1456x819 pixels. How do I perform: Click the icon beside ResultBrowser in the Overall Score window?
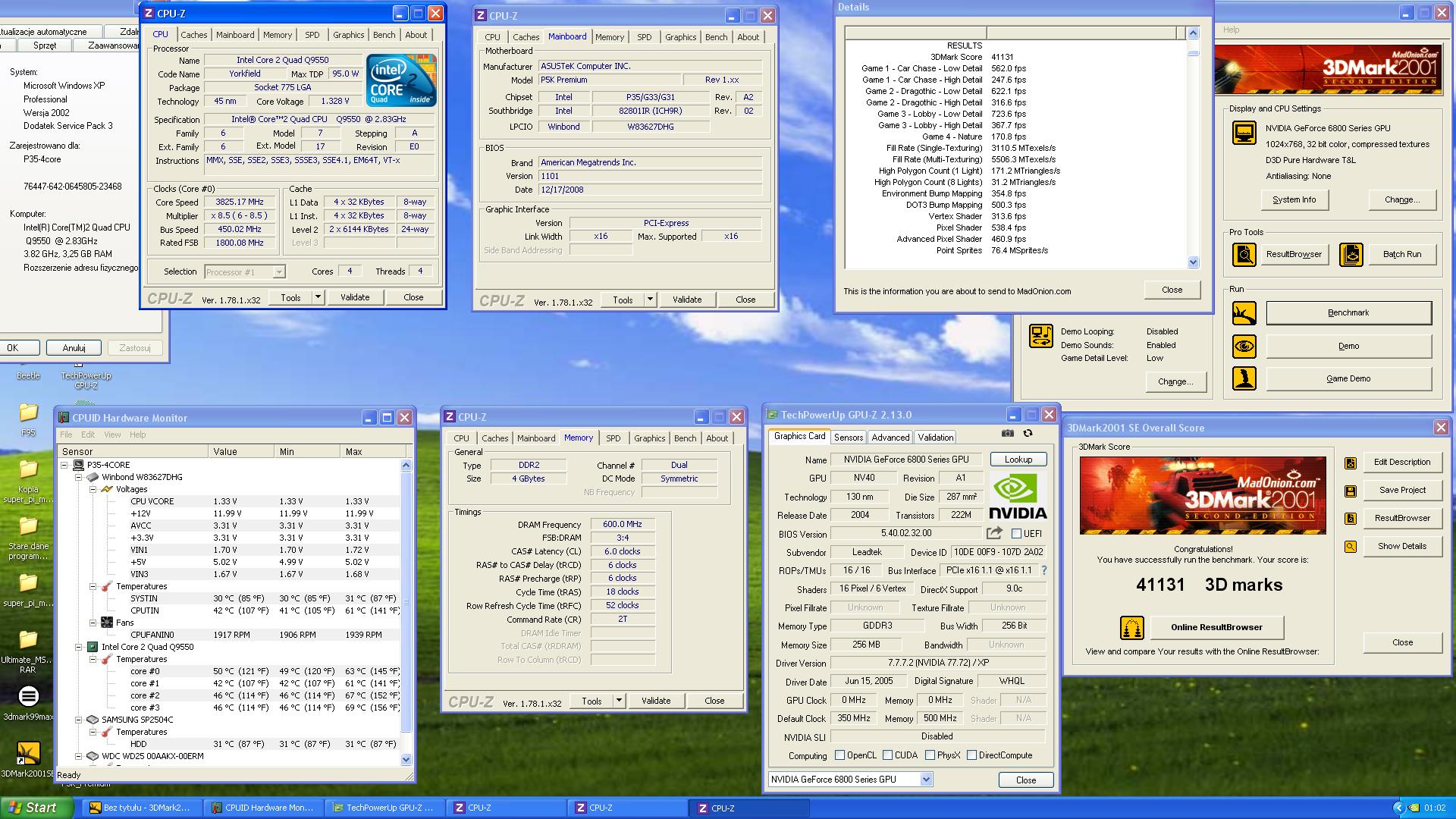click(1350, 519)
